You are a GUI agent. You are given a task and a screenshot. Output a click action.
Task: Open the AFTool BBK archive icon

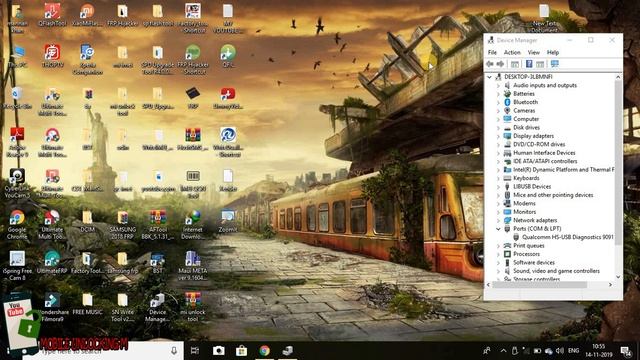[x=158, y=224]
